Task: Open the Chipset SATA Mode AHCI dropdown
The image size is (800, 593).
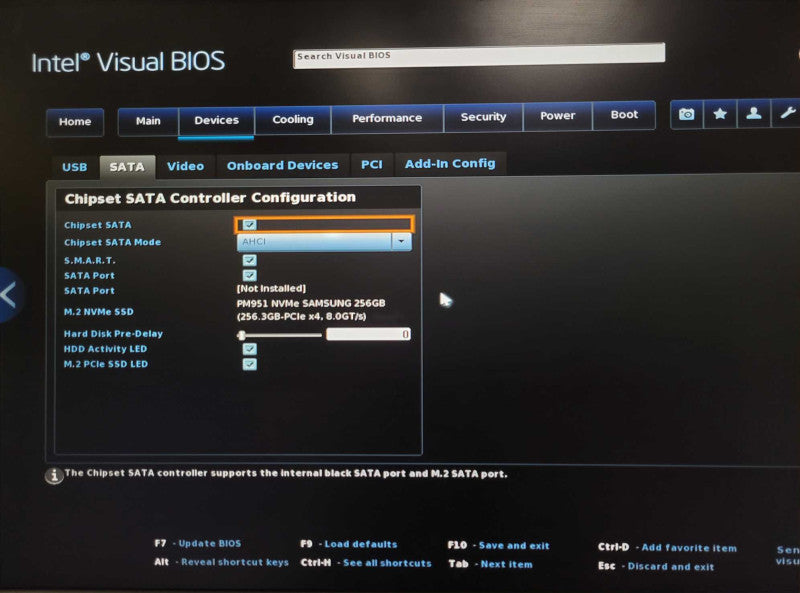Action: [324, 241]
